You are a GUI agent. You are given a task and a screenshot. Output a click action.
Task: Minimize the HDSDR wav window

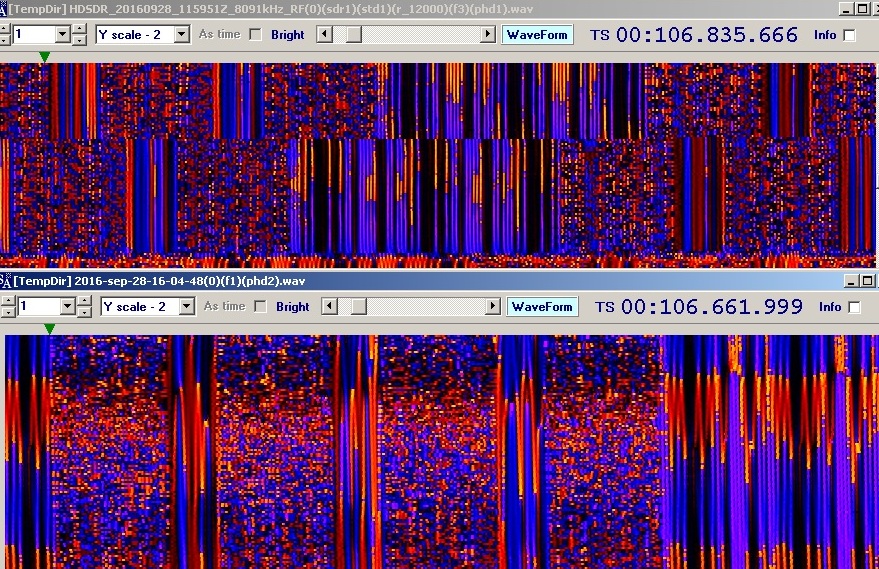tap(846, 9)
